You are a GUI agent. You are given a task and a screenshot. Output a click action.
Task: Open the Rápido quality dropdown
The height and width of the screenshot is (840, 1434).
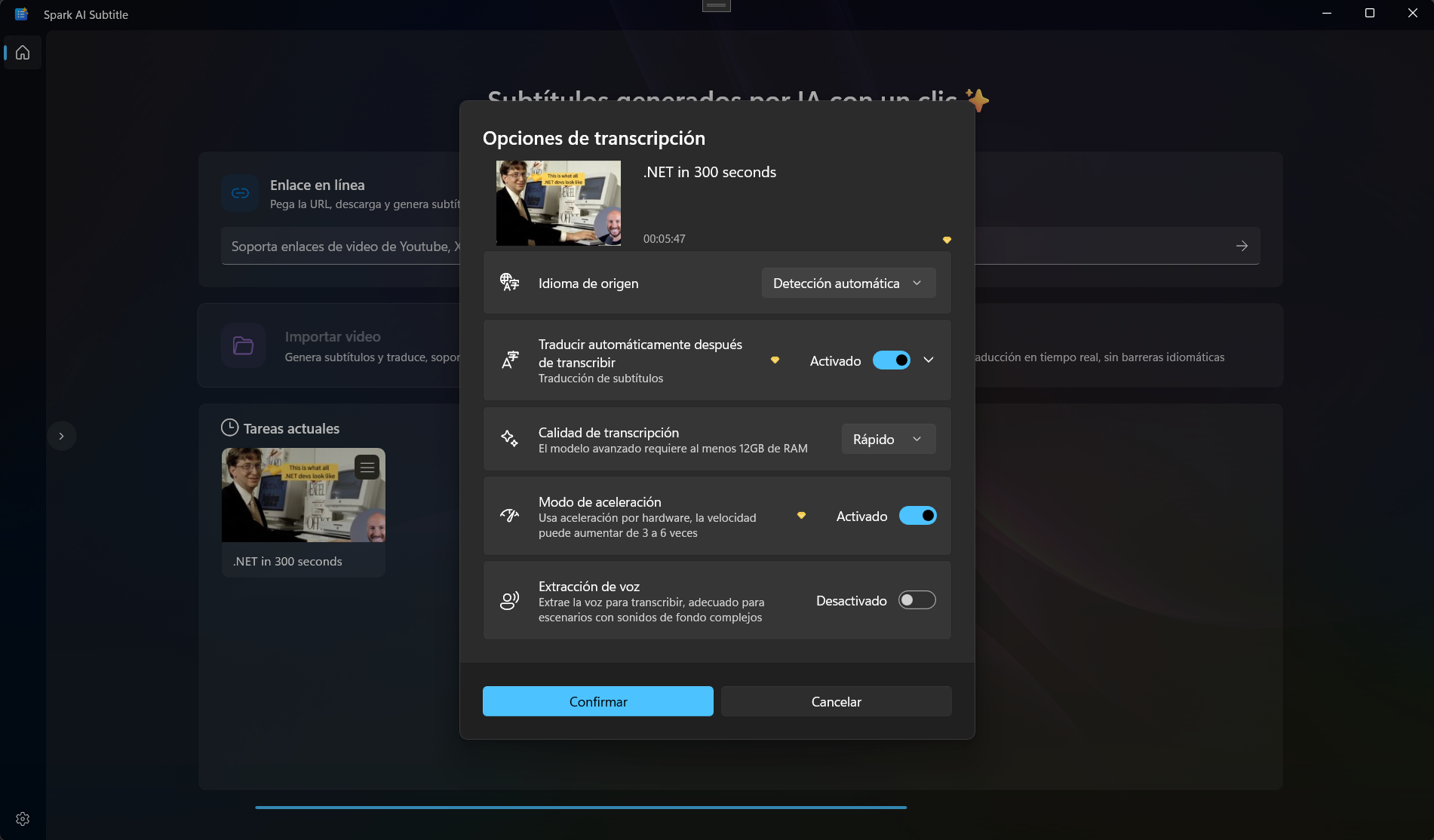pyautogui.click(x=888, y=439)
